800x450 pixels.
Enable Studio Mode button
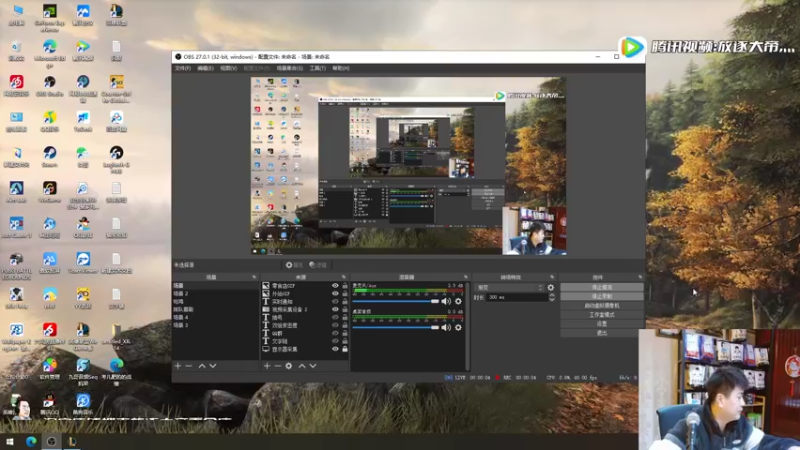(602, 315)
